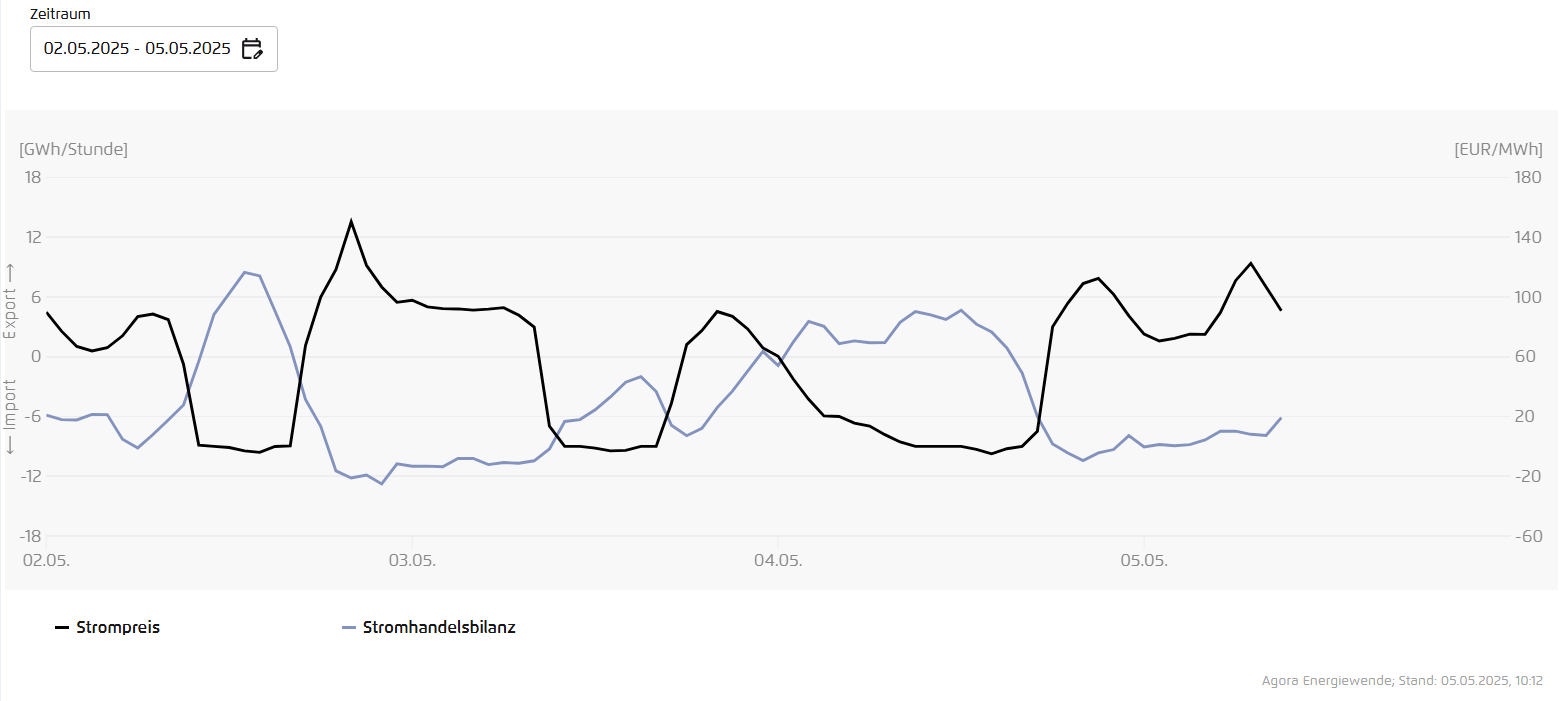Toggle the Strompreis legend entry
This screenshot has height=701, width=1562.
[118, 628]
